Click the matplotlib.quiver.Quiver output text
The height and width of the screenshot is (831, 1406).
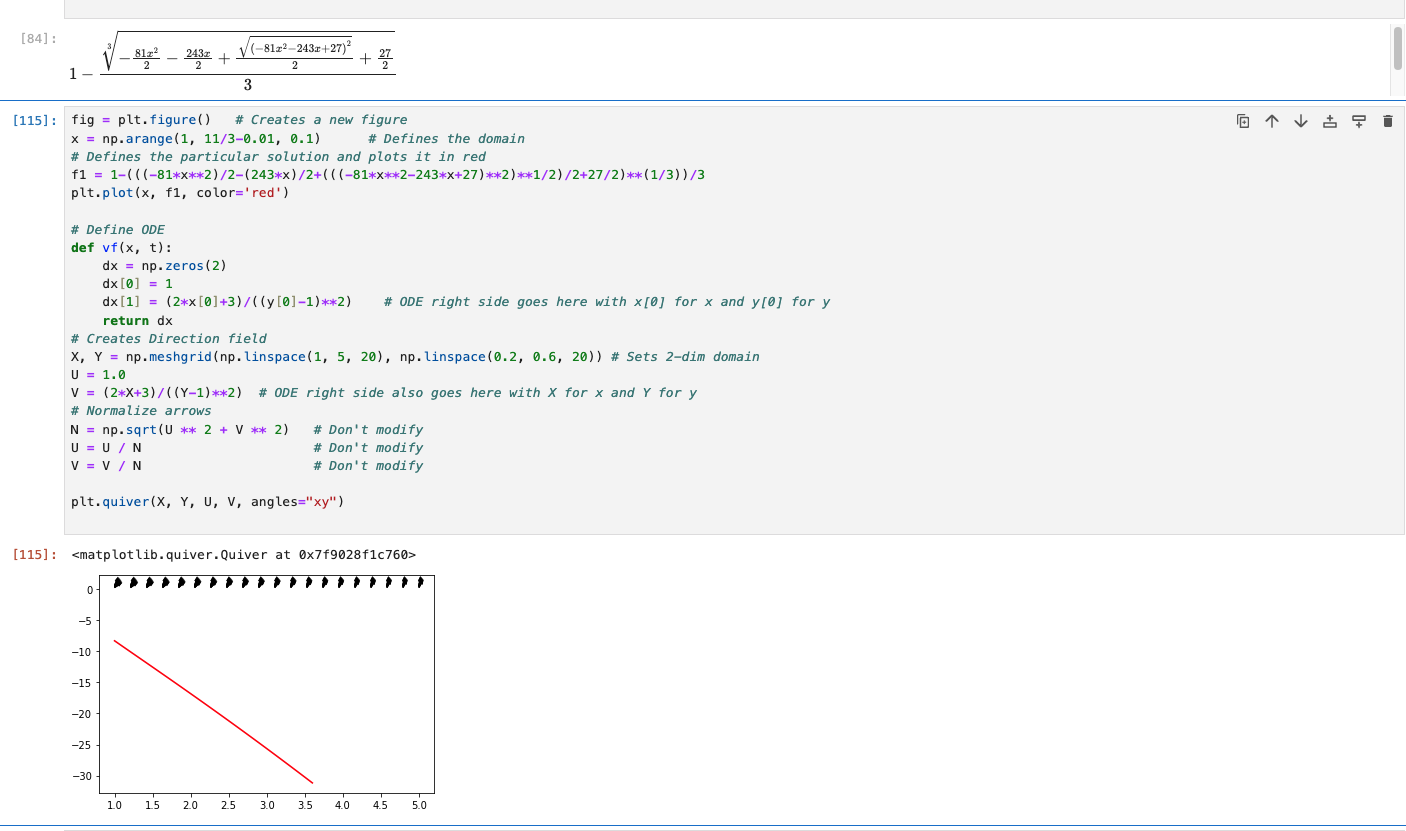click(240, 553)
